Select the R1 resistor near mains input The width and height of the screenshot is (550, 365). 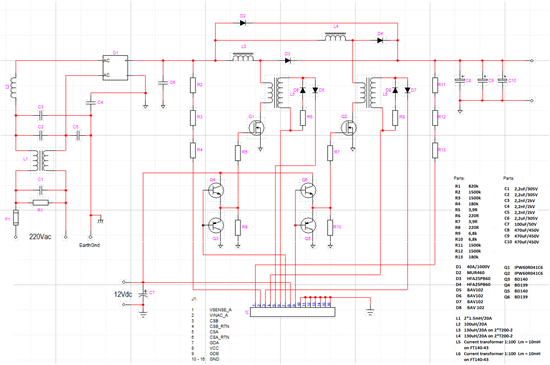pos(41,203)
